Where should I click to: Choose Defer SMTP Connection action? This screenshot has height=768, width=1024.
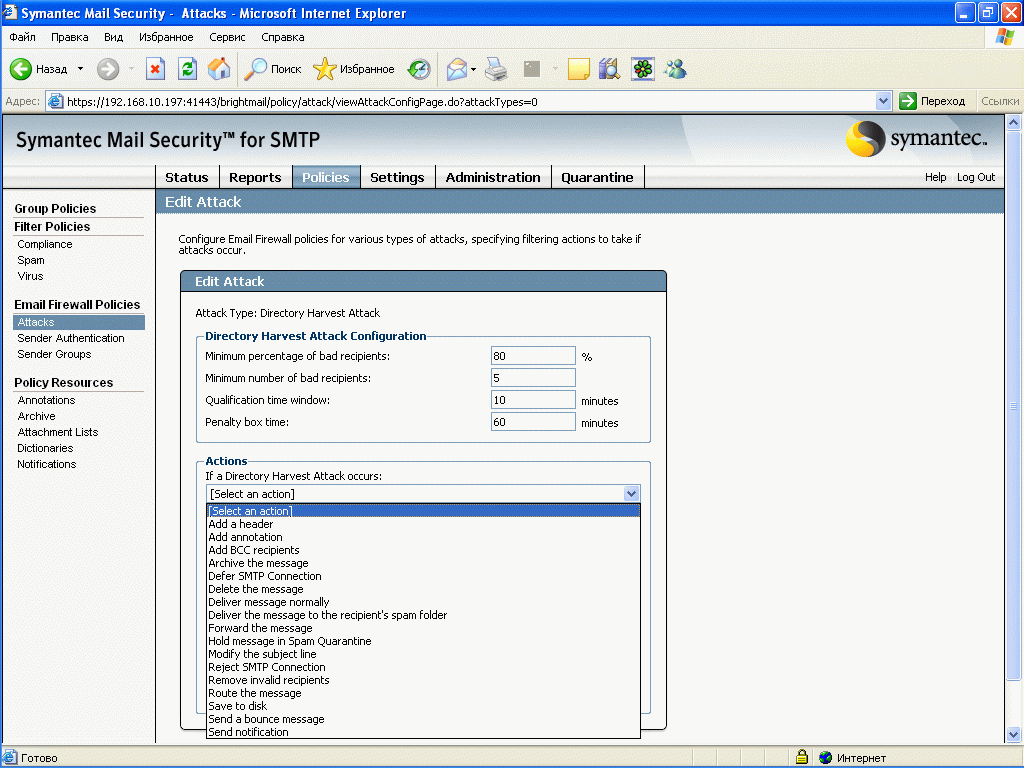[x=423, y=576]
